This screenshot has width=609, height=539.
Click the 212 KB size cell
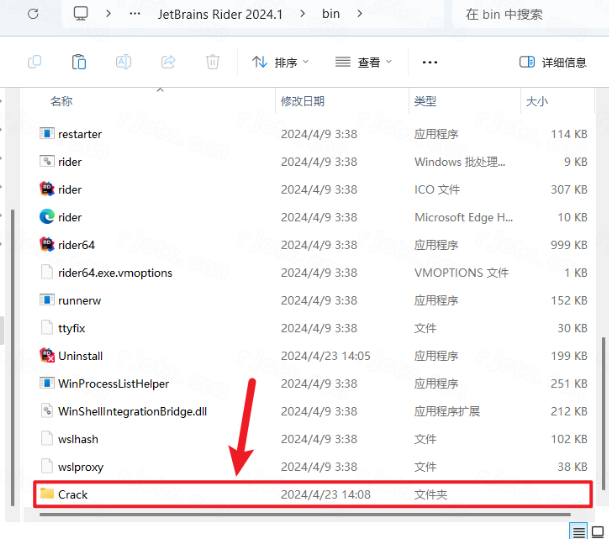[x=569, y=412]
